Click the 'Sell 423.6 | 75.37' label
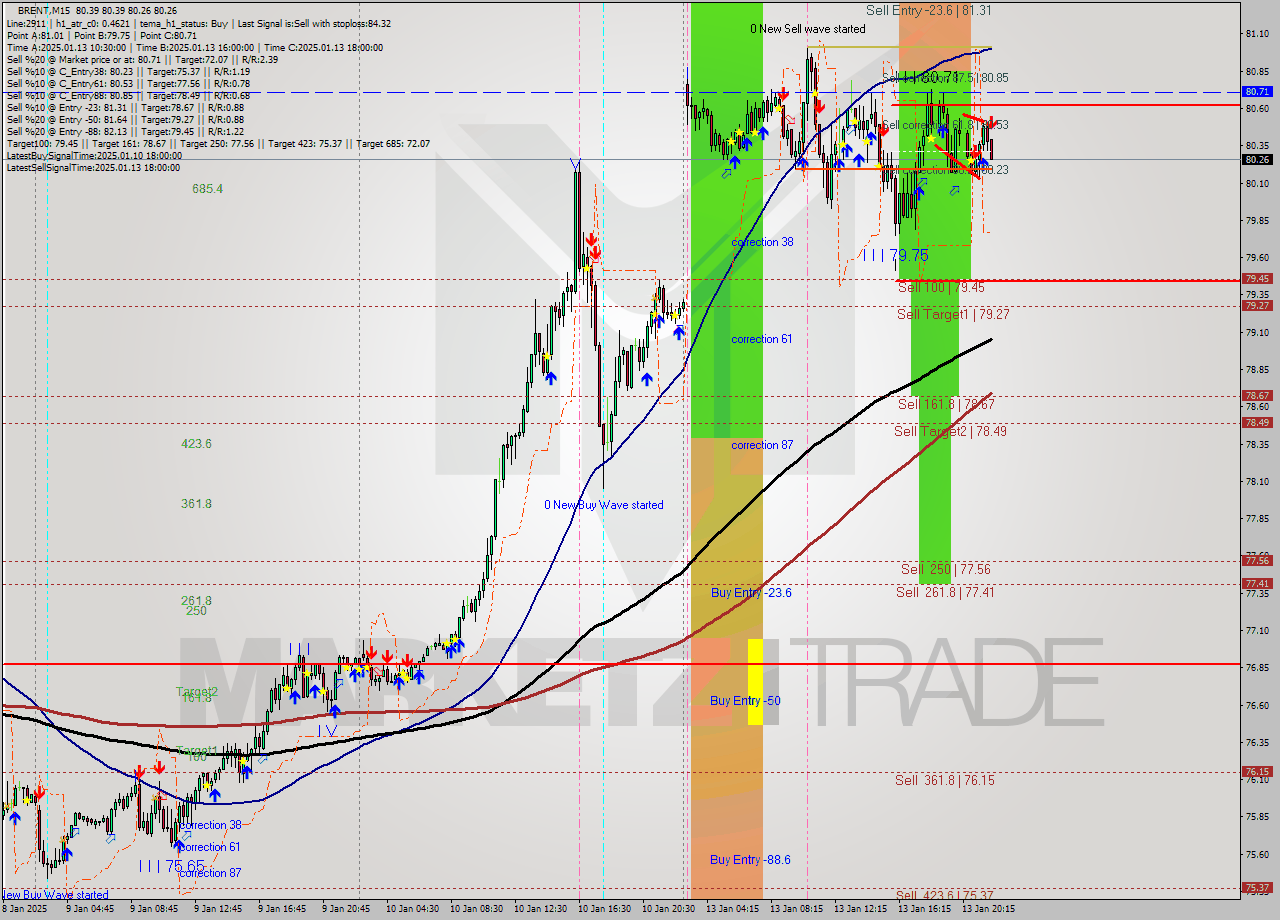The image size is (1280, 920). tap(945, 895)
